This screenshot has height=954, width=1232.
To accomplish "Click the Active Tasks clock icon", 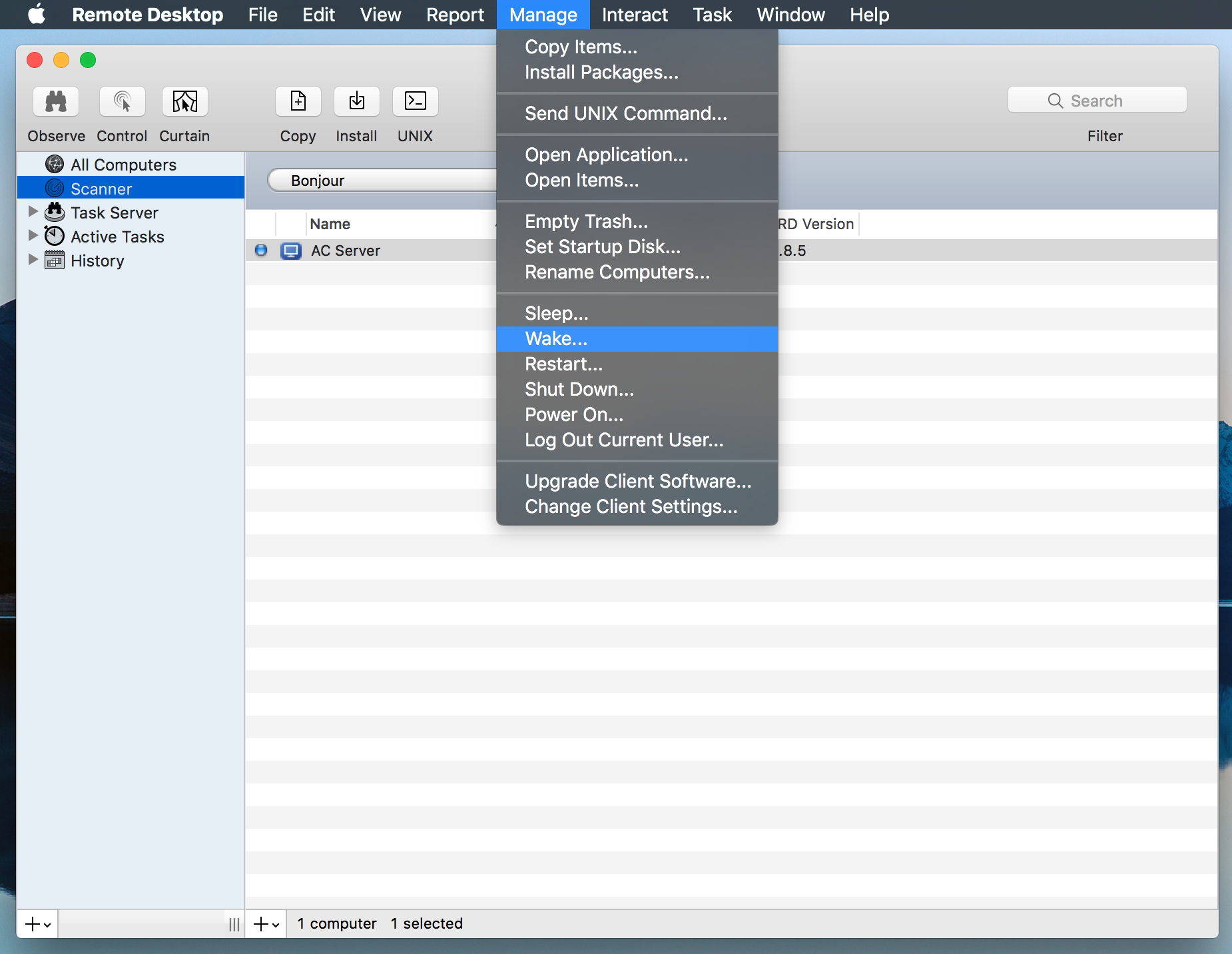I will tap(55, 236).
